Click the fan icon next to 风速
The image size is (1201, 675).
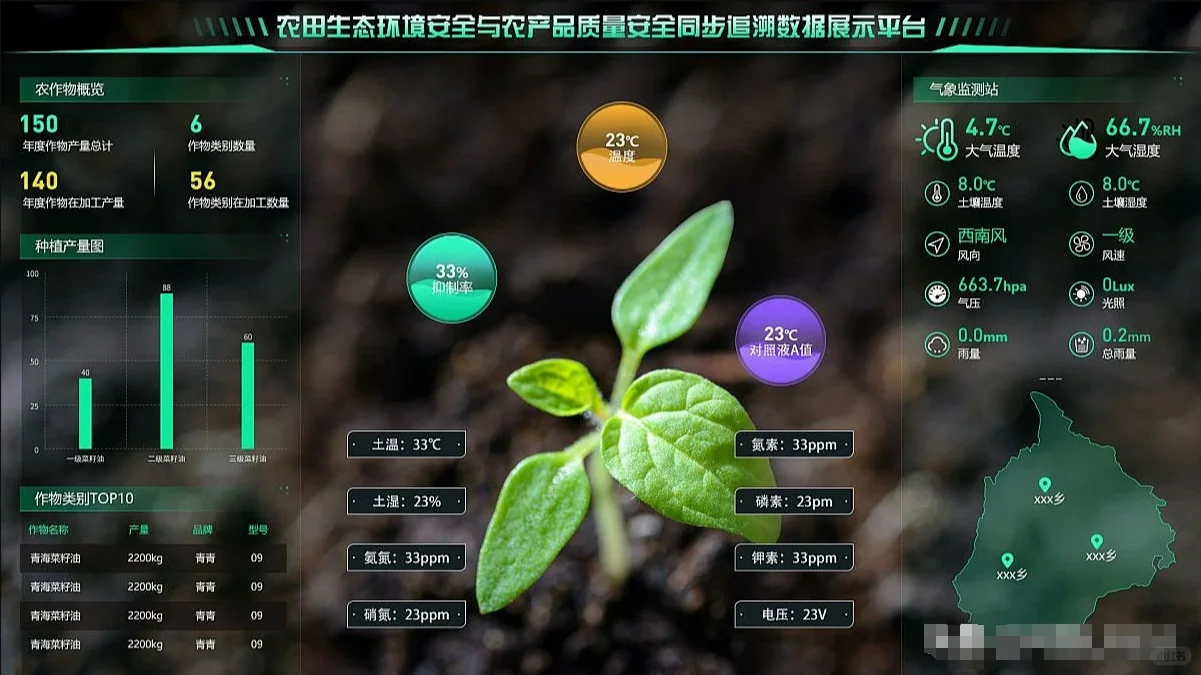tap(1081, 243)
